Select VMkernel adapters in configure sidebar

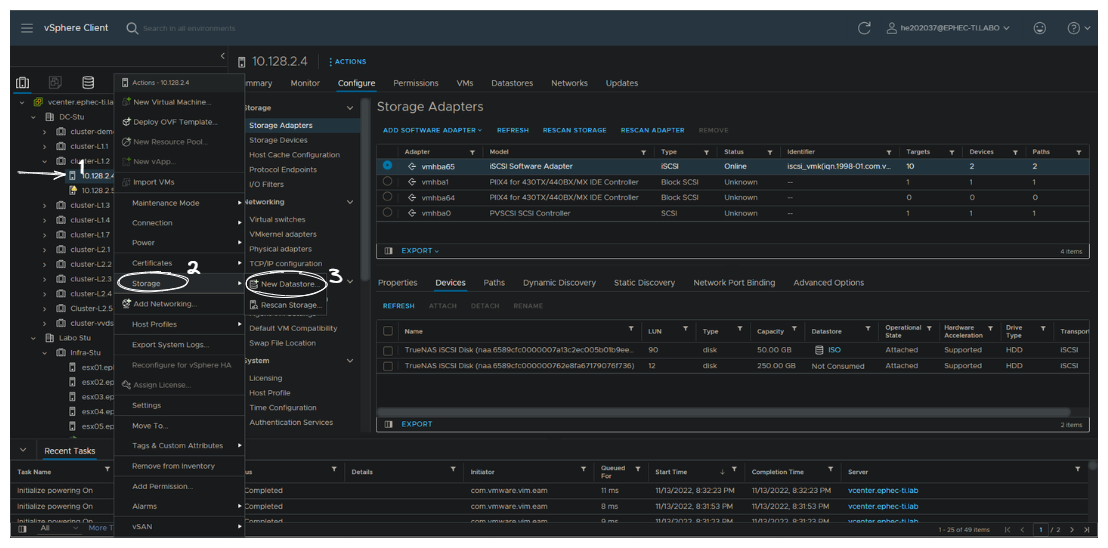(x=283, y=234)
